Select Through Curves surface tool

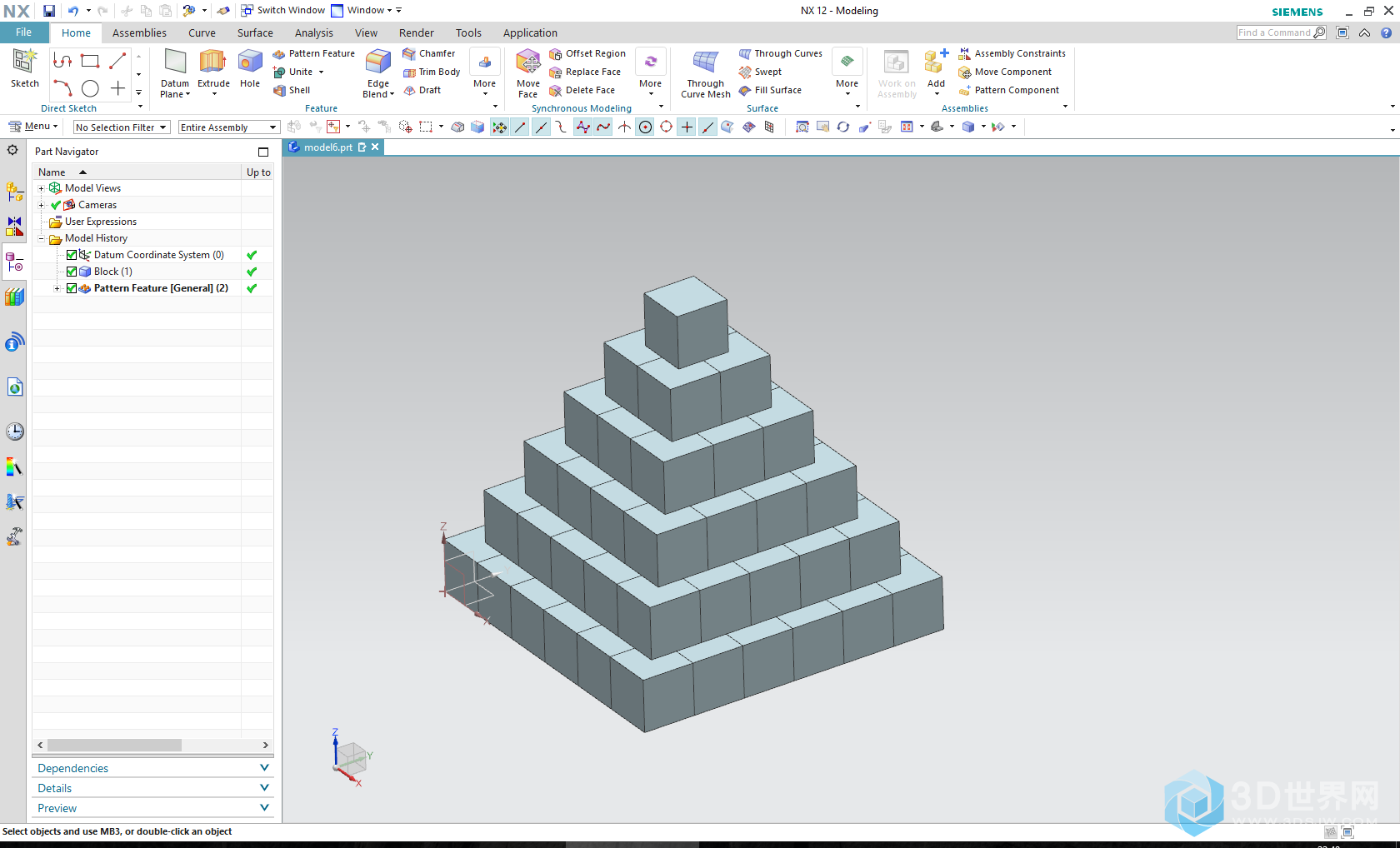(x=781, y=53)
